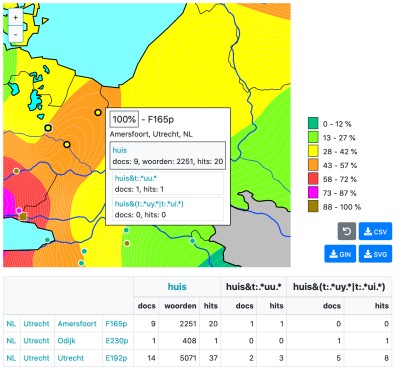Click the reset undo arrow button
400x373 pixels.
coord(347,231)
